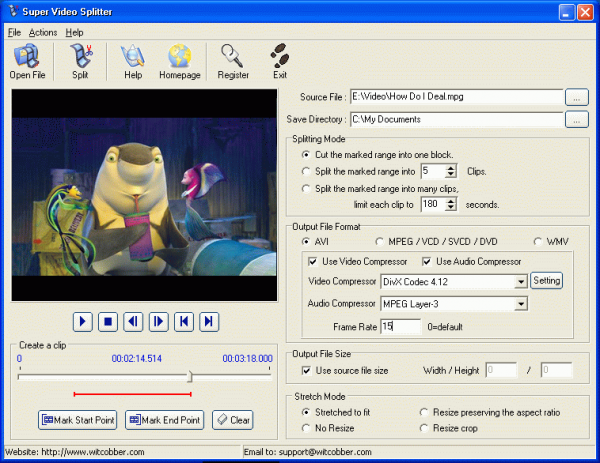Viewport: 600px width, 463px height.
Task: Click the clip timeline slider thumb
Action: tap(190, 377)
